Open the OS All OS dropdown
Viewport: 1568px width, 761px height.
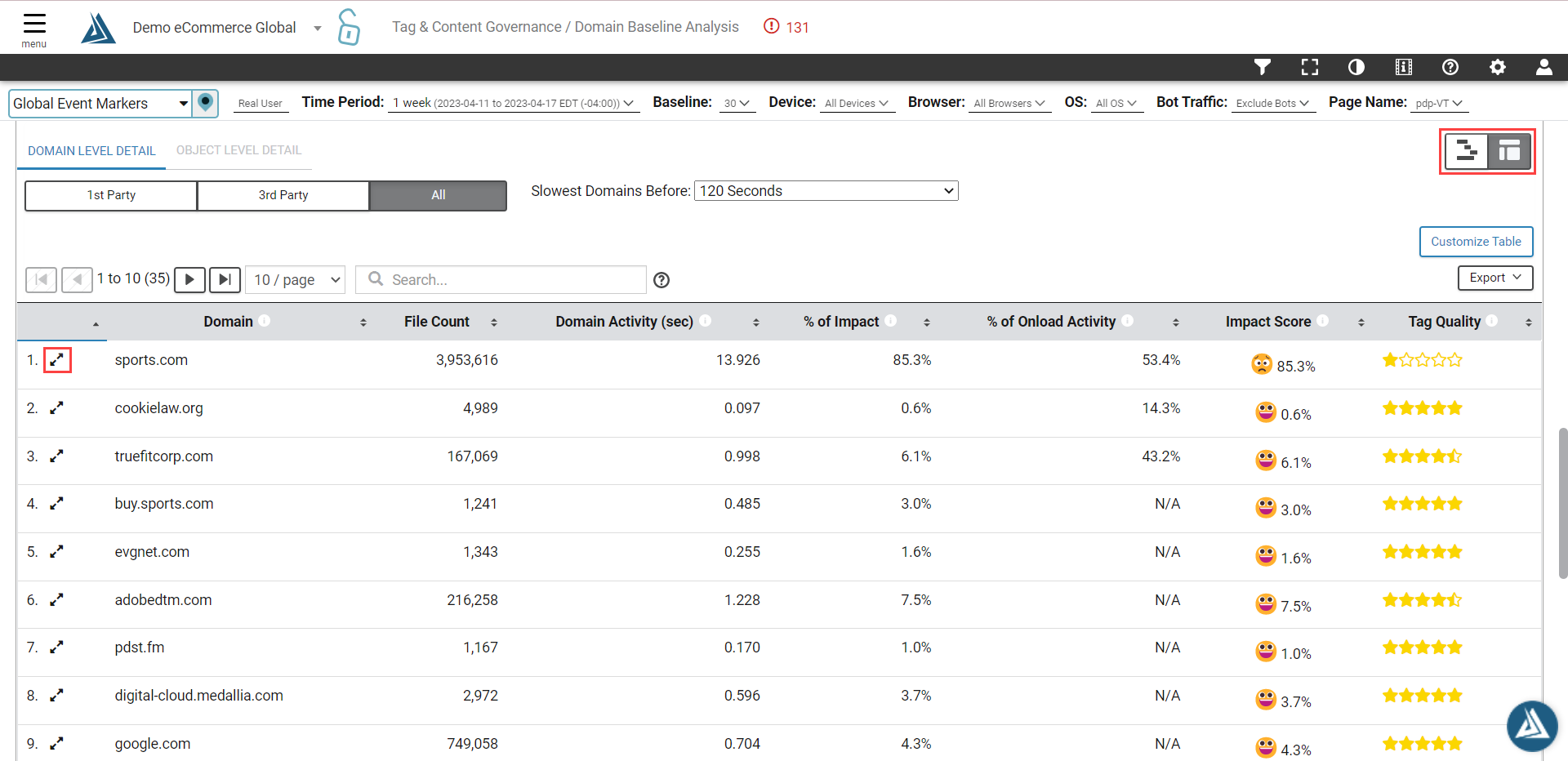pyautogui.click(x=1116, y=104)
